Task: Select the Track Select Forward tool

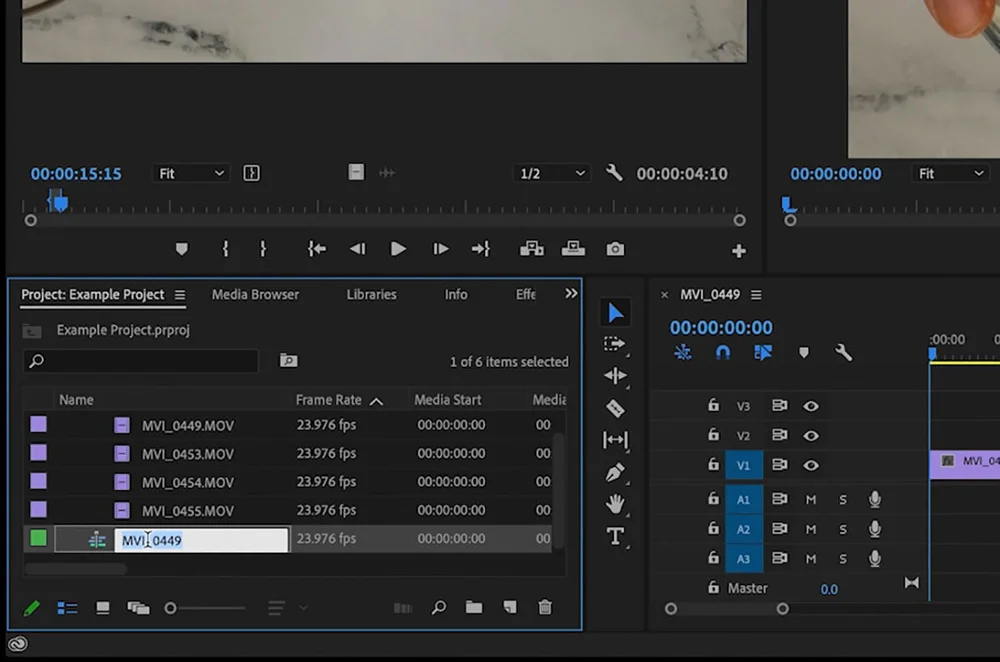Action: [x=615, y=344]
